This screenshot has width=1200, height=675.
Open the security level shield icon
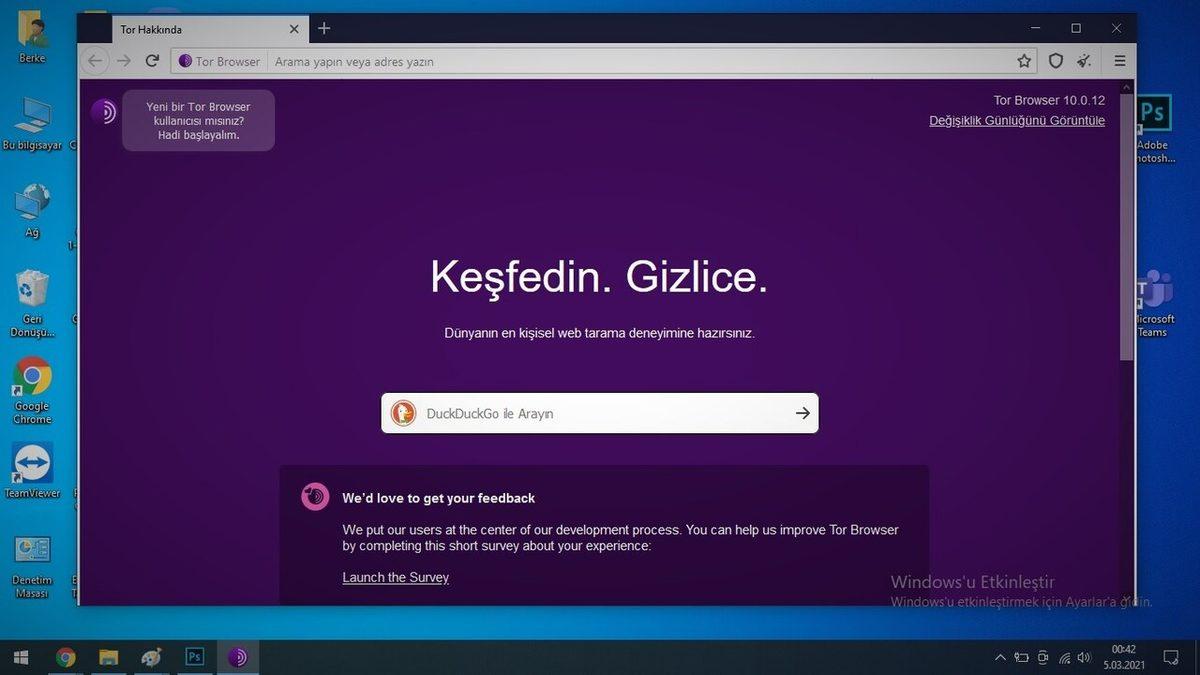[1055, 61]
